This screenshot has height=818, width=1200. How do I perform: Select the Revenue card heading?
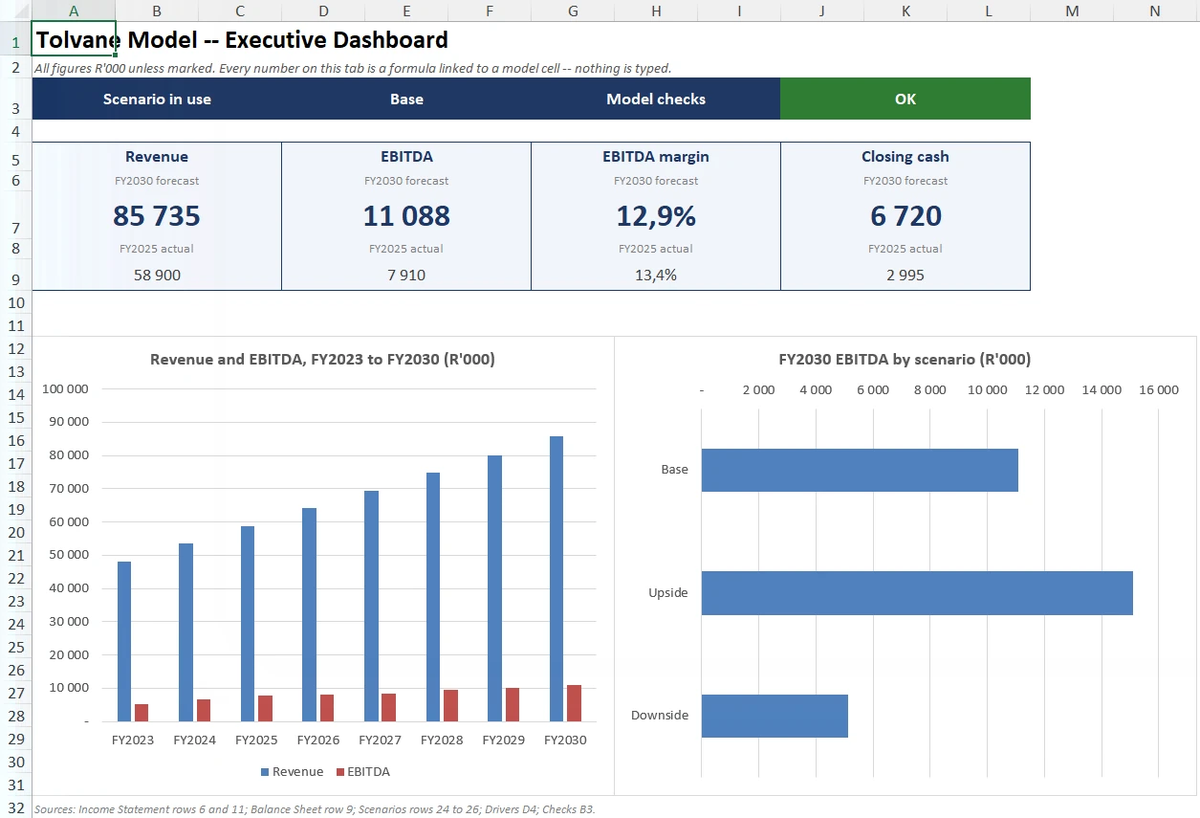click(x=157, y=156)
